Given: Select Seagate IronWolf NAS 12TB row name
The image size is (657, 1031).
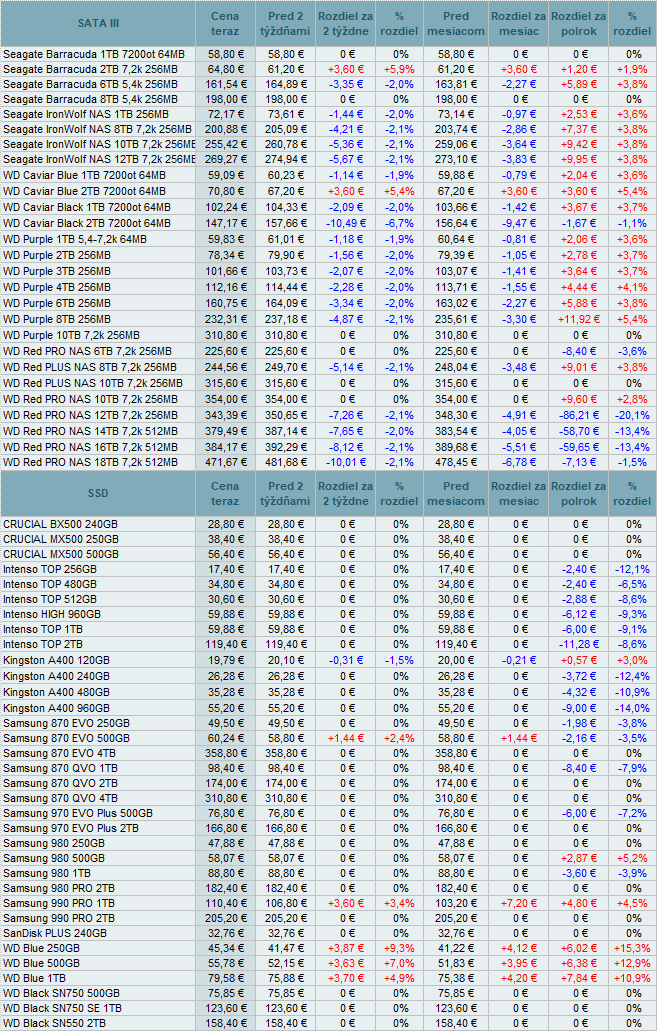Looking at the screenshot, I should coord(99,159).
